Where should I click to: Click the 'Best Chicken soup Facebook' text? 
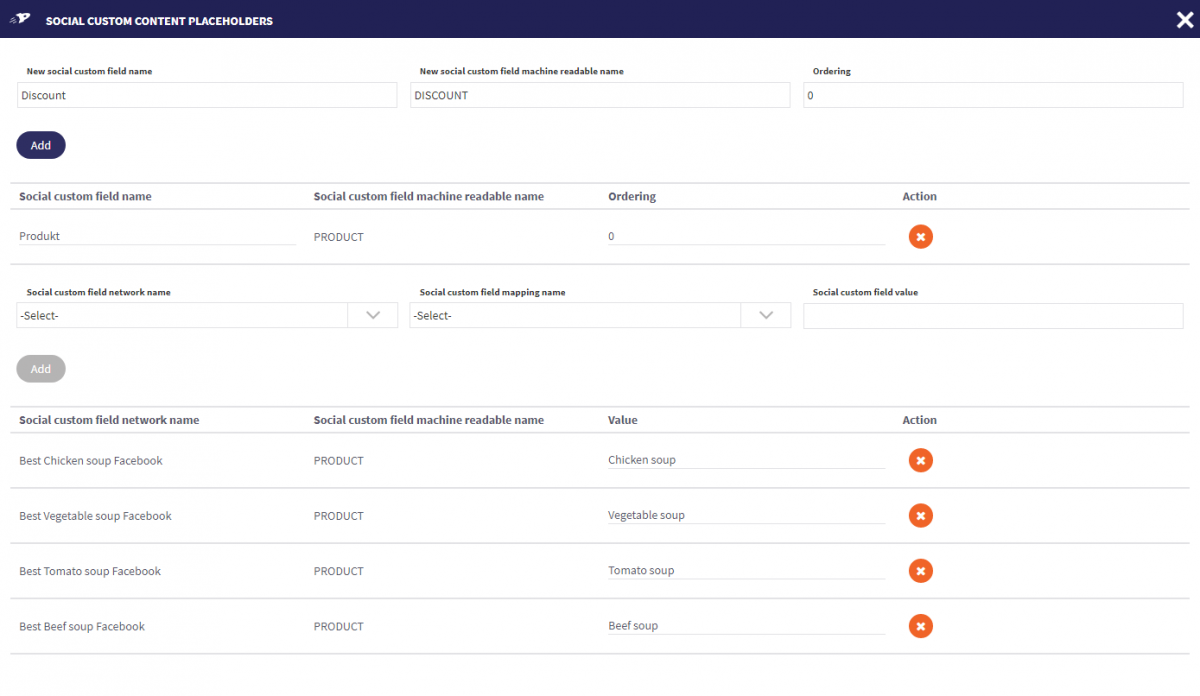pyautogui.click(x=91, y=461)
